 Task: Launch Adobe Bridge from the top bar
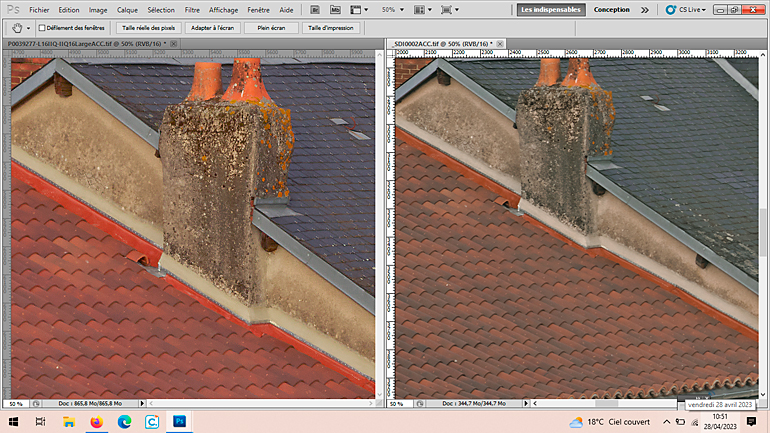click(x=315, y=10)
